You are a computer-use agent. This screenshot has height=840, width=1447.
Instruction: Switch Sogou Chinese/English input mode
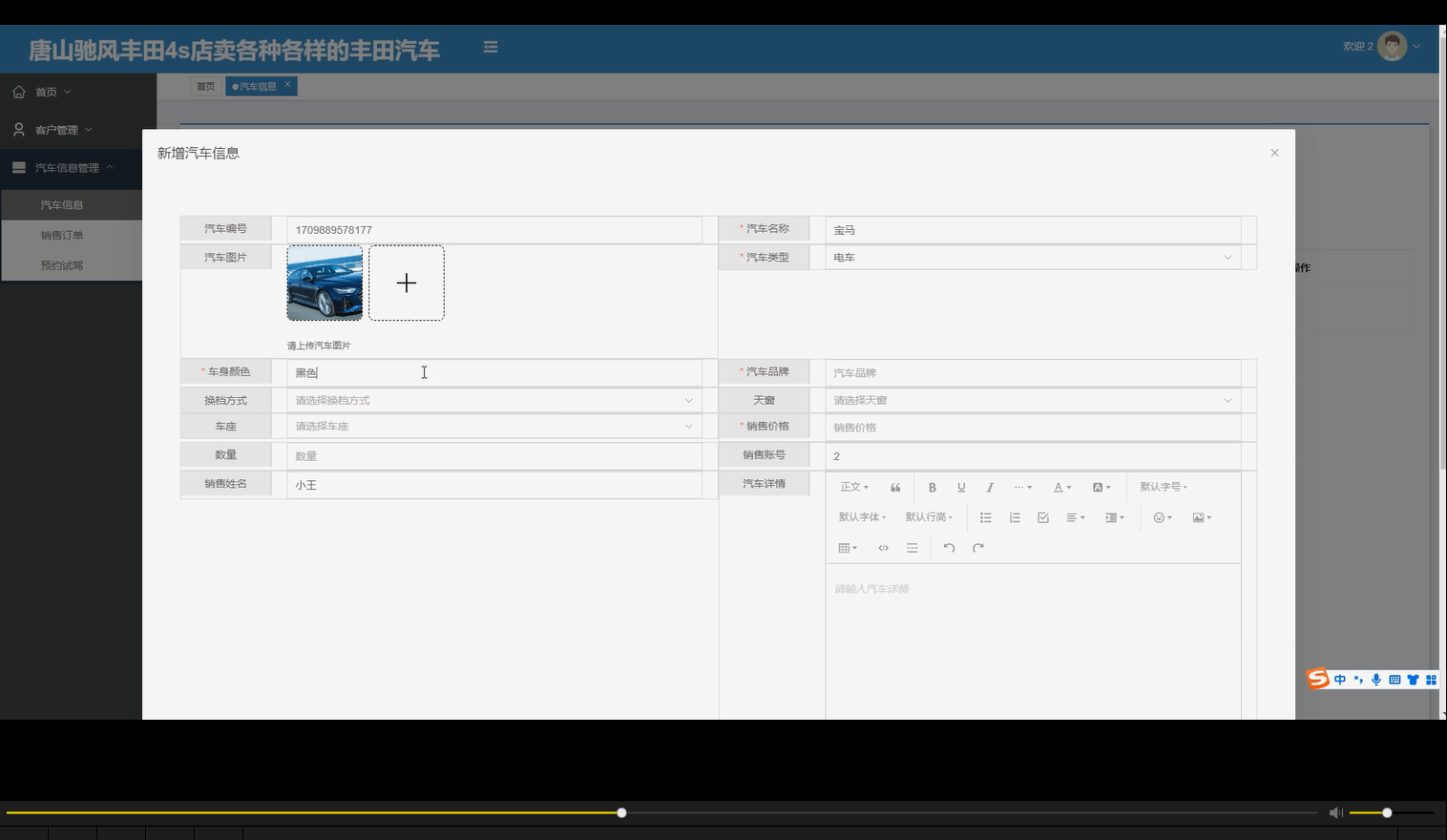[1340, 680]
